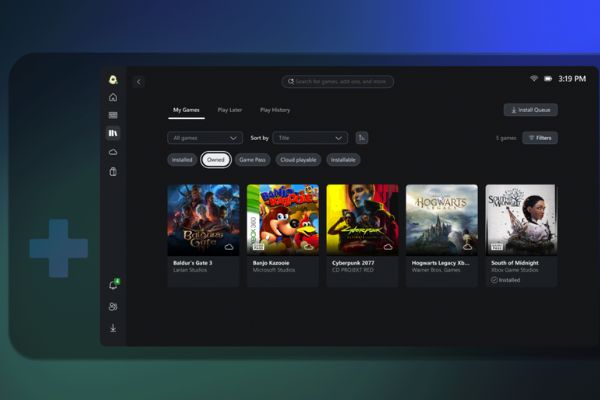Toggle the Installed filter chip
This screenshot has width=600, height=400.
pos(182,160)
